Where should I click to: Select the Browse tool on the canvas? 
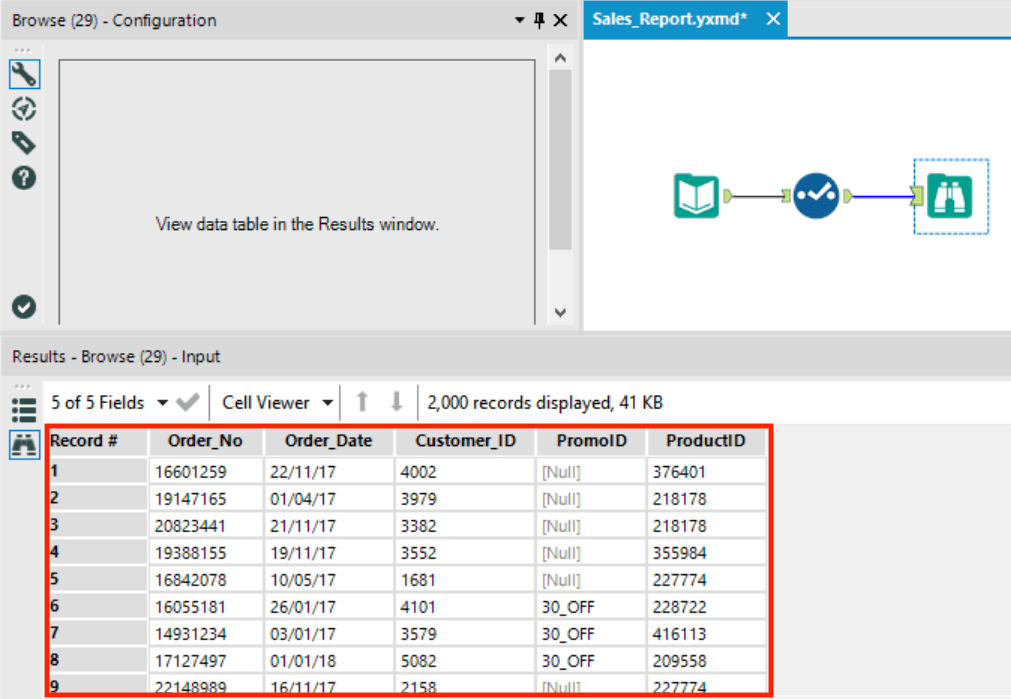coord(949,197)
